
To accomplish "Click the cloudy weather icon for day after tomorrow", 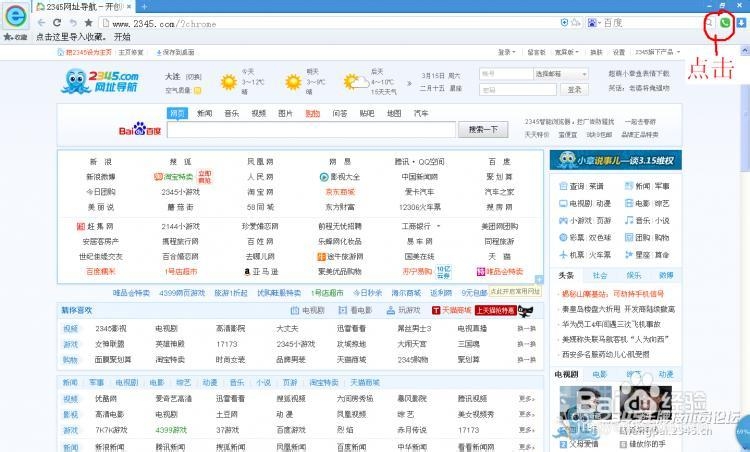I will (x=356, y=82).
